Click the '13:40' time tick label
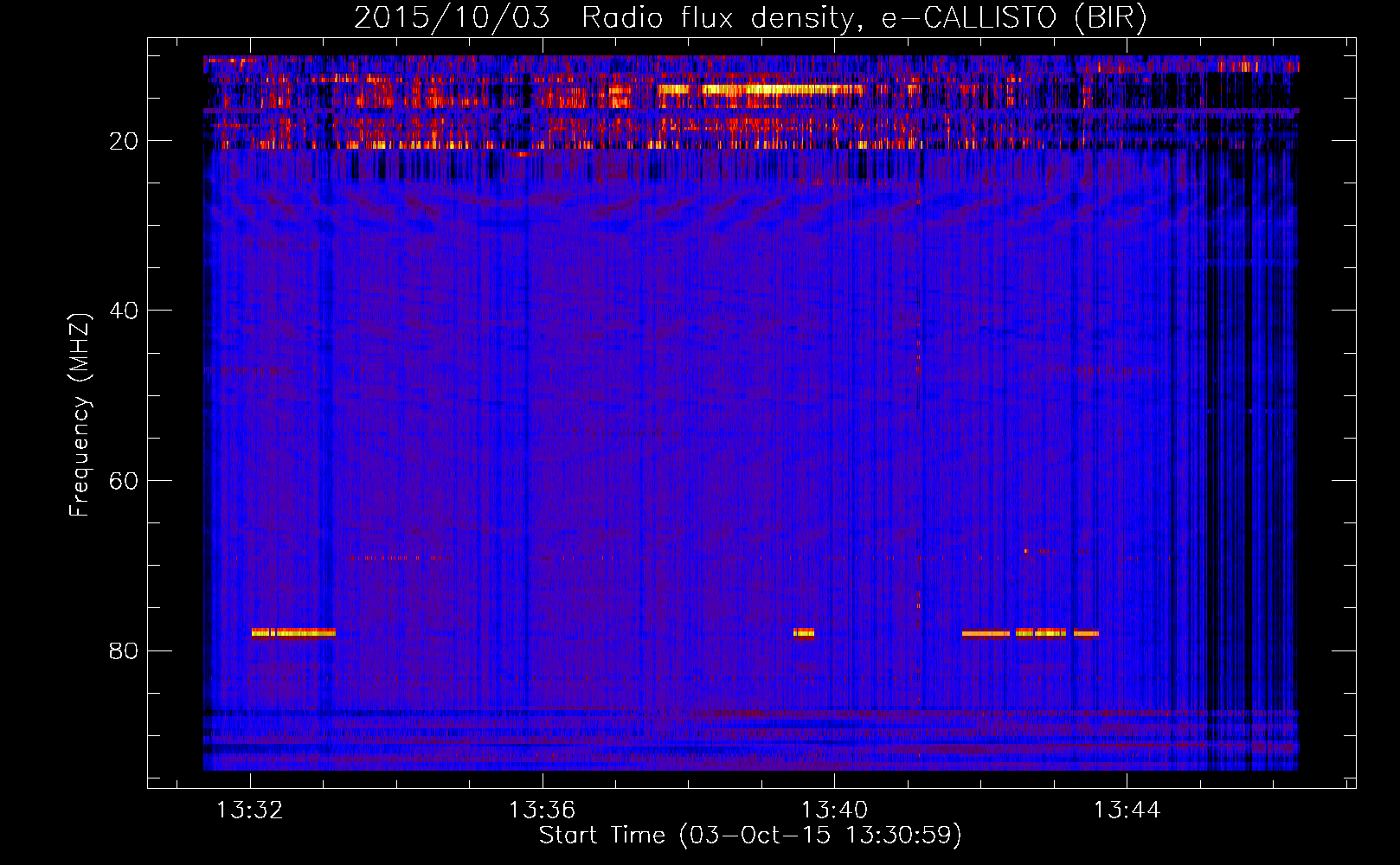The width and height of the screenshot is (1400, 865). pos(835,810)
